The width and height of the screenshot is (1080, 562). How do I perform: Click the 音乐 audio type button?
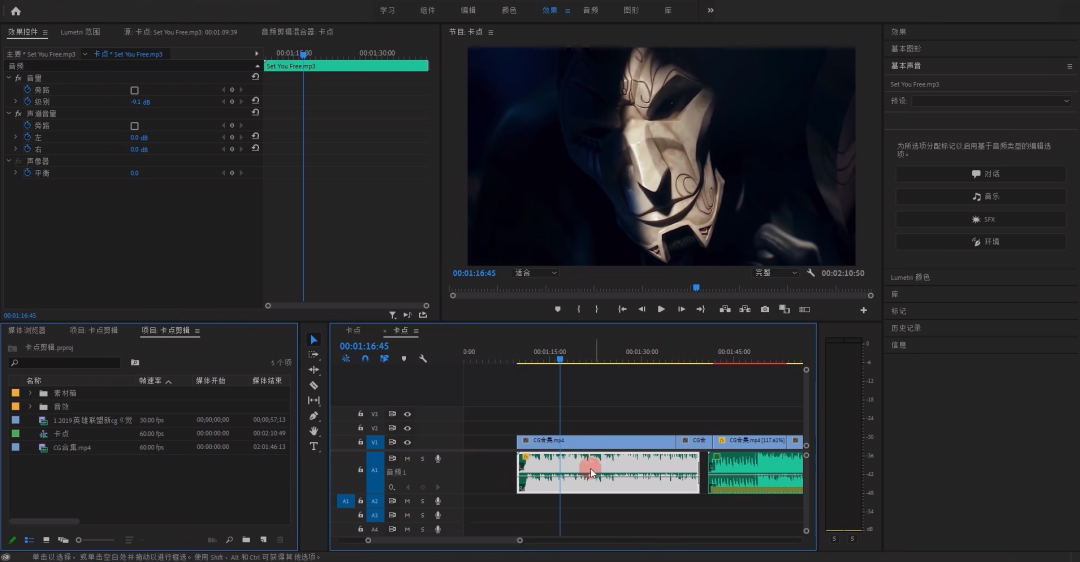980,197
